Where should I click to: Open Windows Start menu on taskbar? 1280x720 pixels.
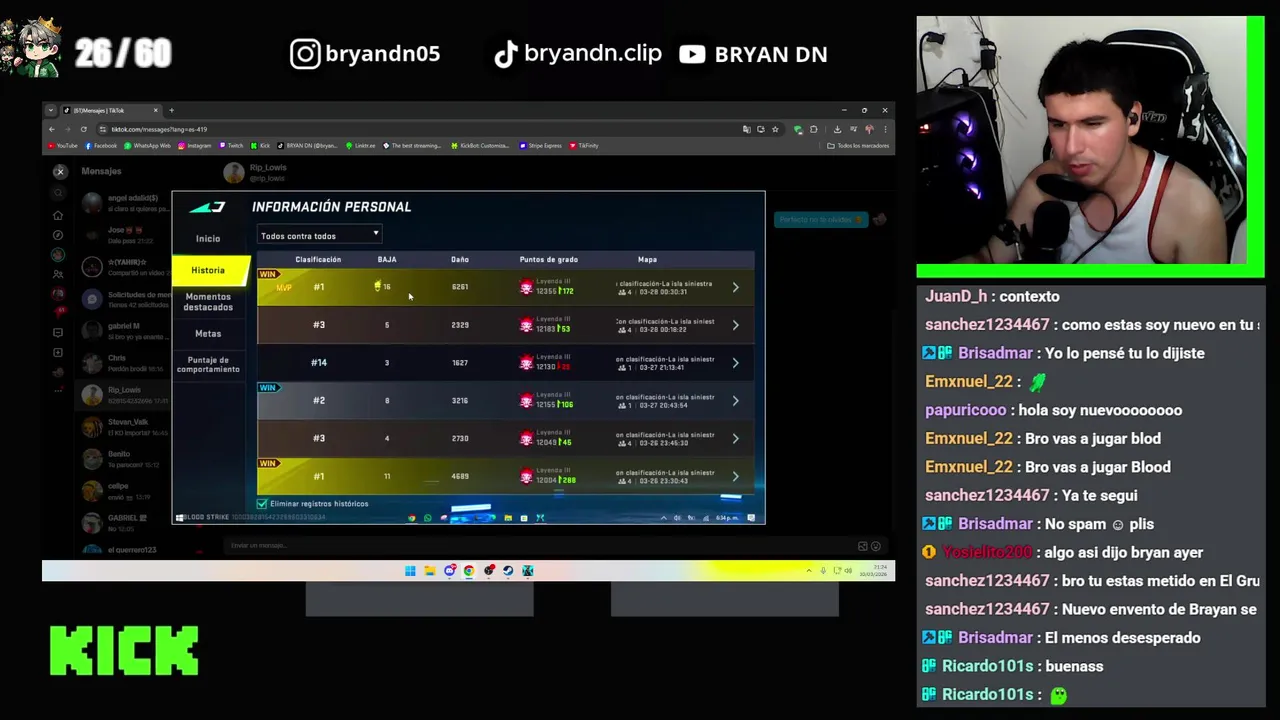pyautogui.click(x=410, y=571)
